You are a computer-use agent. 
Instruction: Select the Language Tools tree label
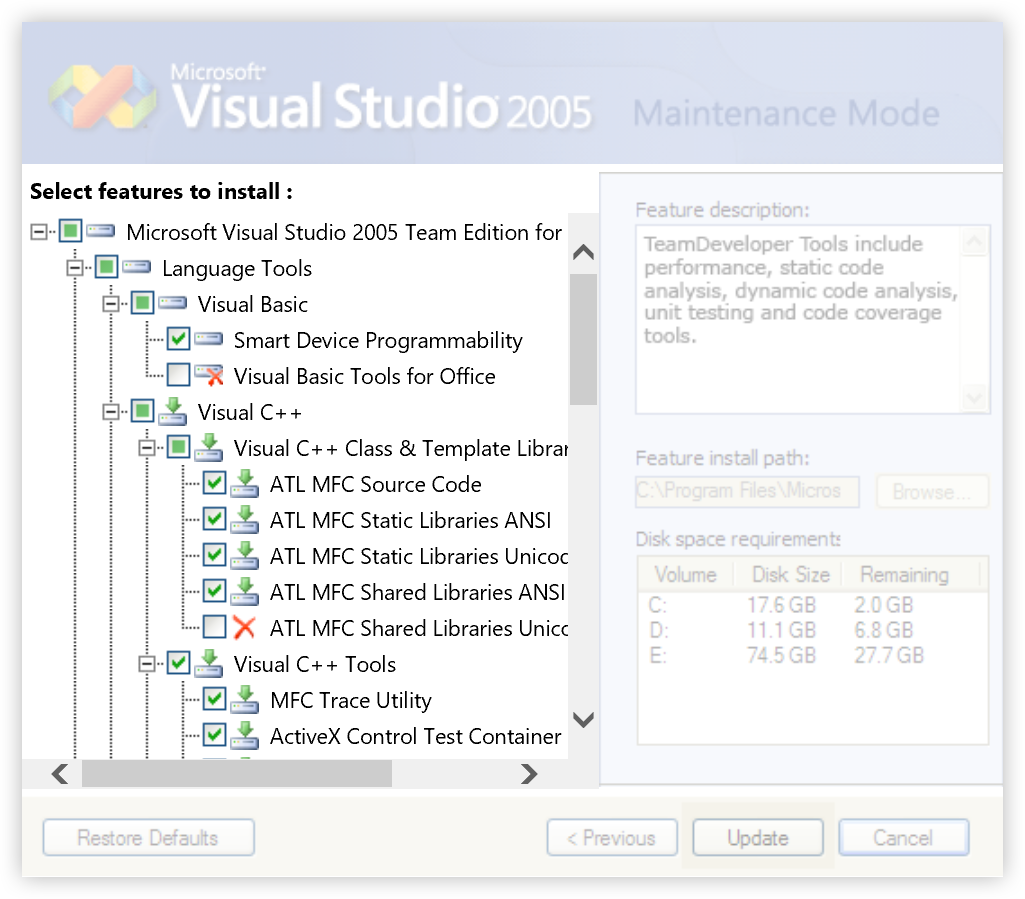[x=237, y=268]
